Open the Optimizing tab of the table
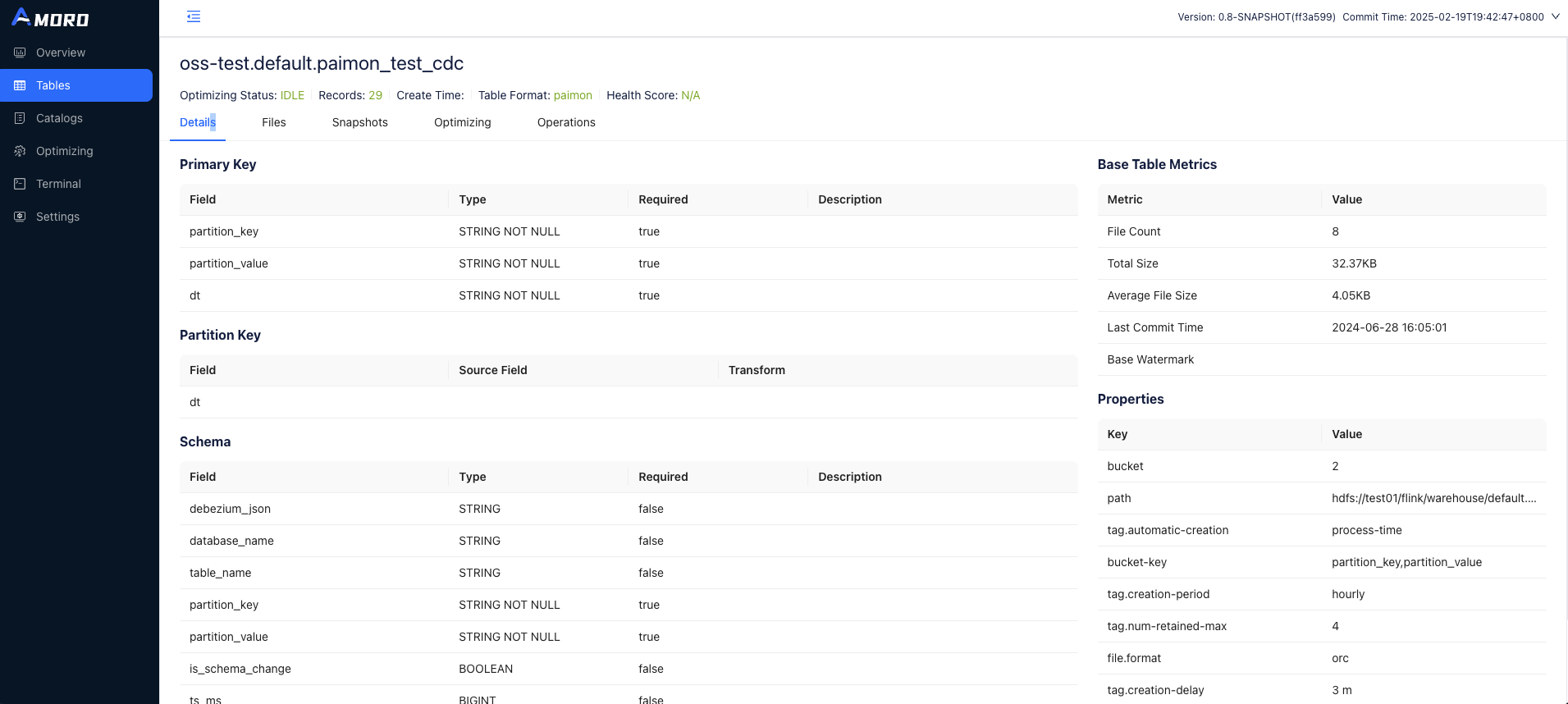The image size is (1568, 704). [x=462, y=122]
